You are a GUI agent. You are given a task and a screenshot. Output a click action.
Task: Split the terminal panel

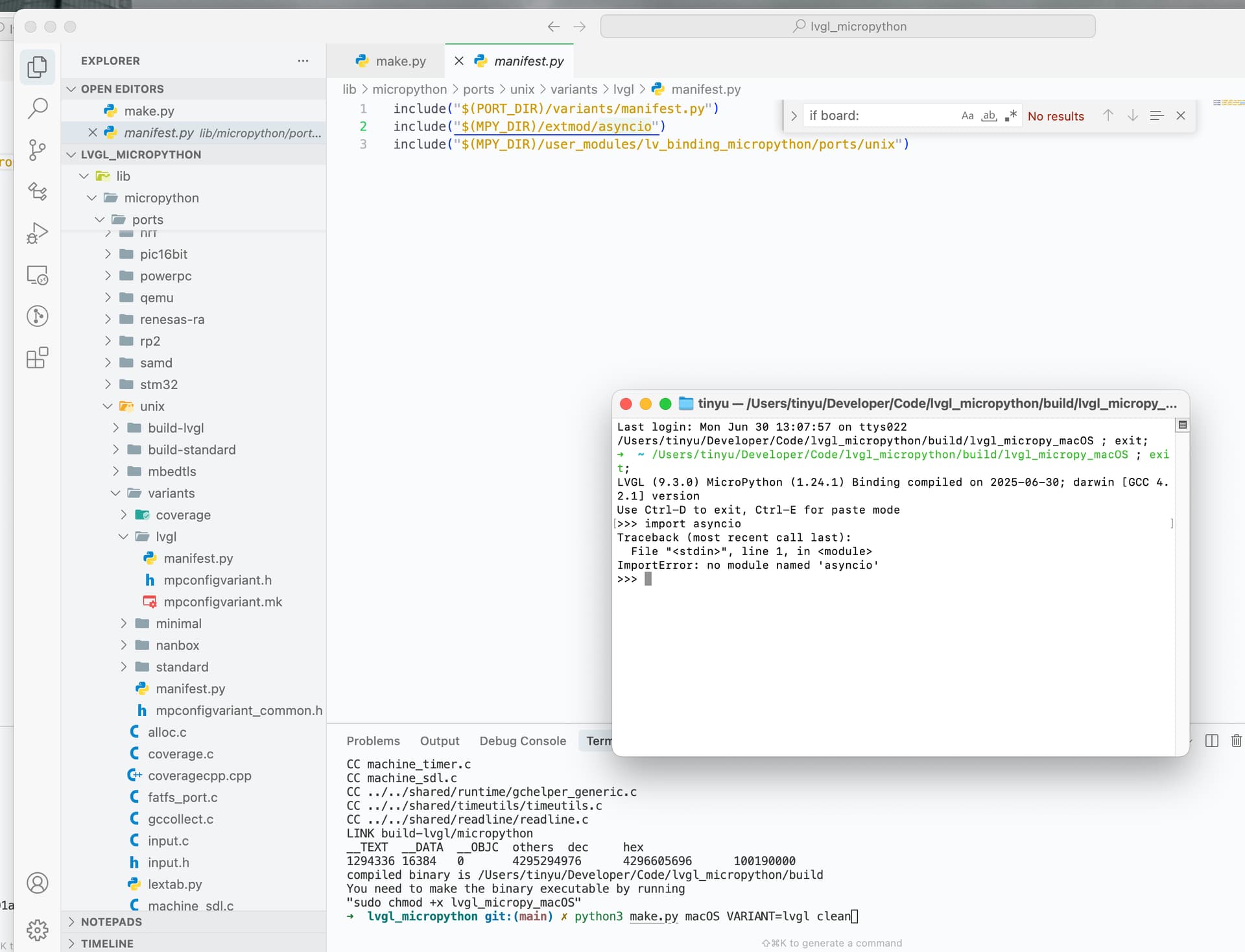pyautogui.click(x=1211, y=741)
